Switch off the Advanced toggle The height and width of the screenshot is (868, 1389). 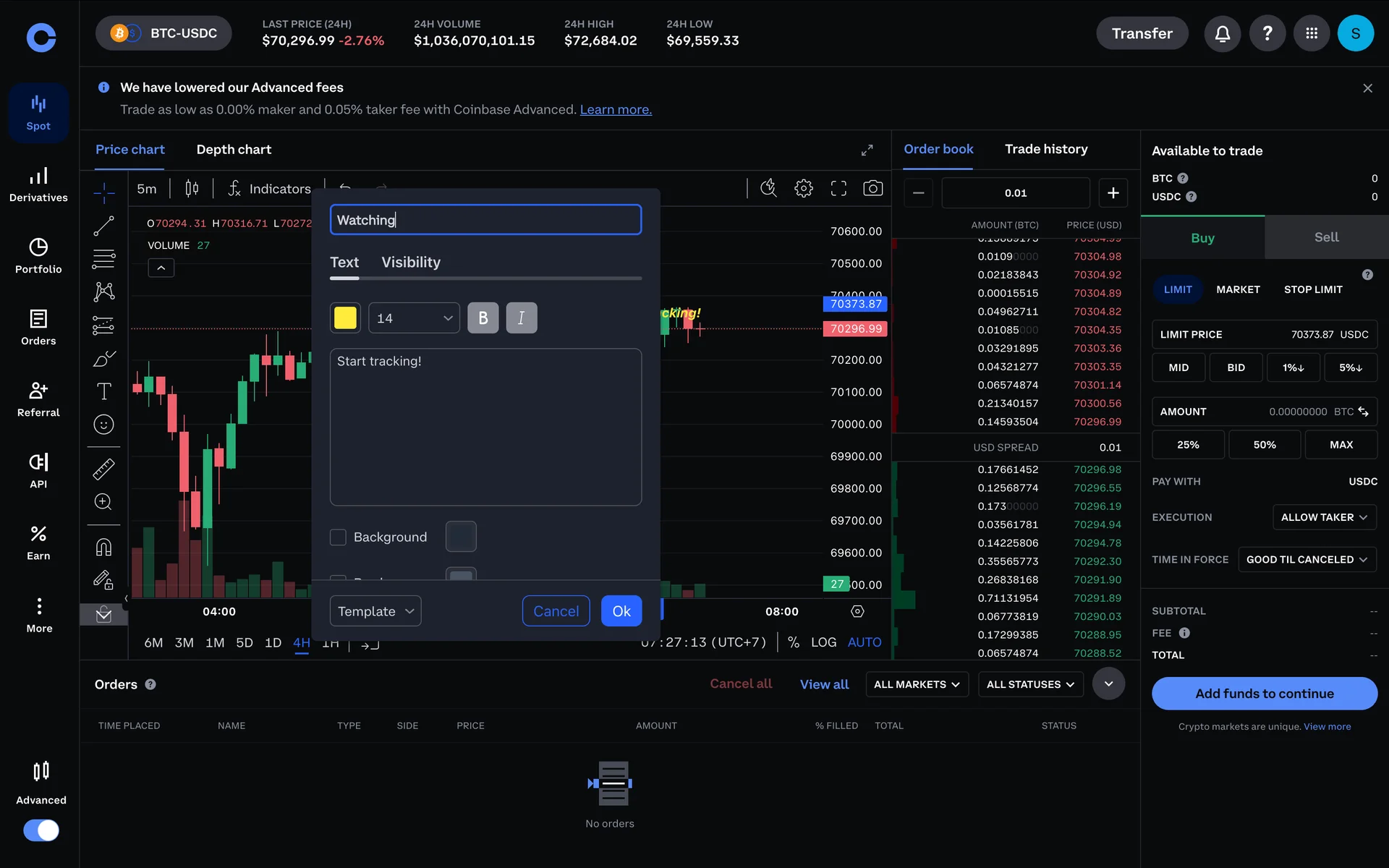tap(41, 830)
